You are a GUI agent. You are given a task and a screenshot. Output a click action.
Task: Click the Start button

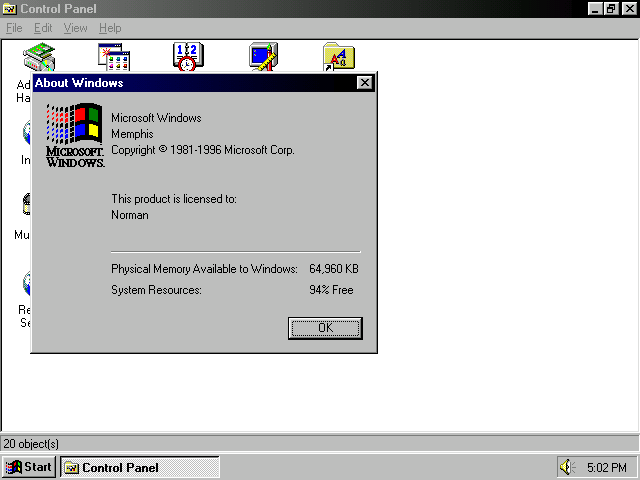click(29, 467)
